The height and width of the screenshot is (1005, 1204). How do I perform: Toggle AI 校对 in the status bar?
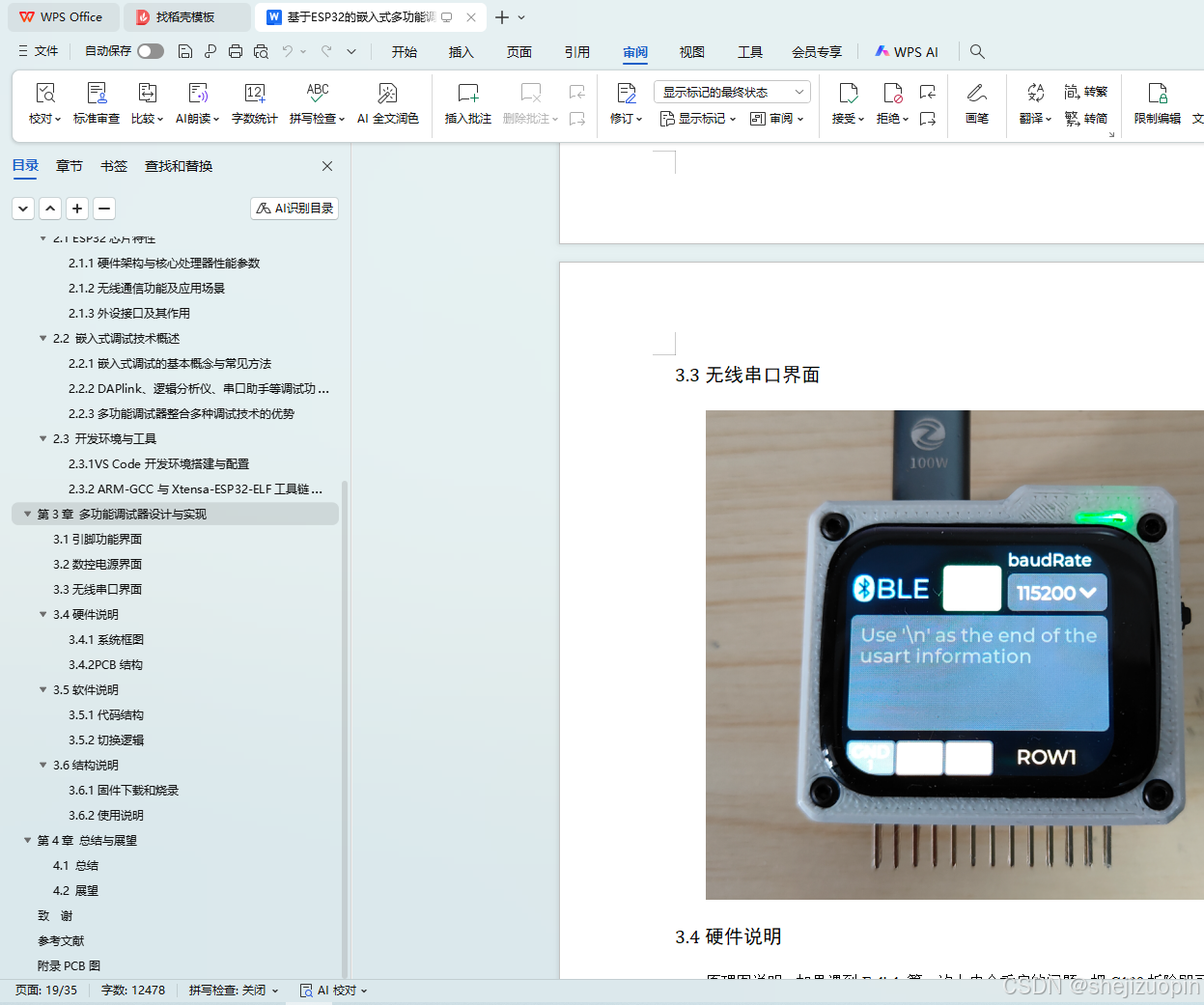[333, 990]
